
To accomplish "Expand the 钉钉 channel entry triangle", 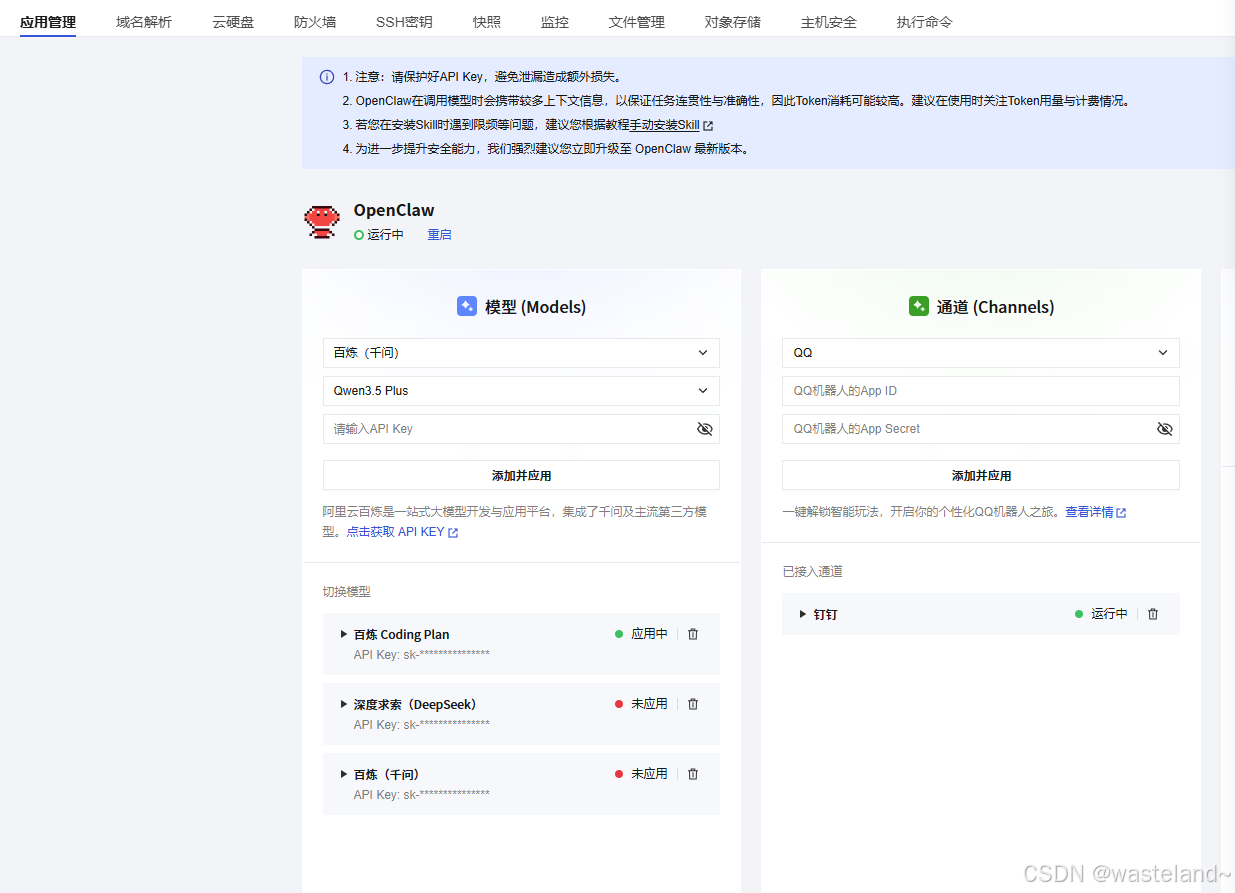I will coord(802,614).
